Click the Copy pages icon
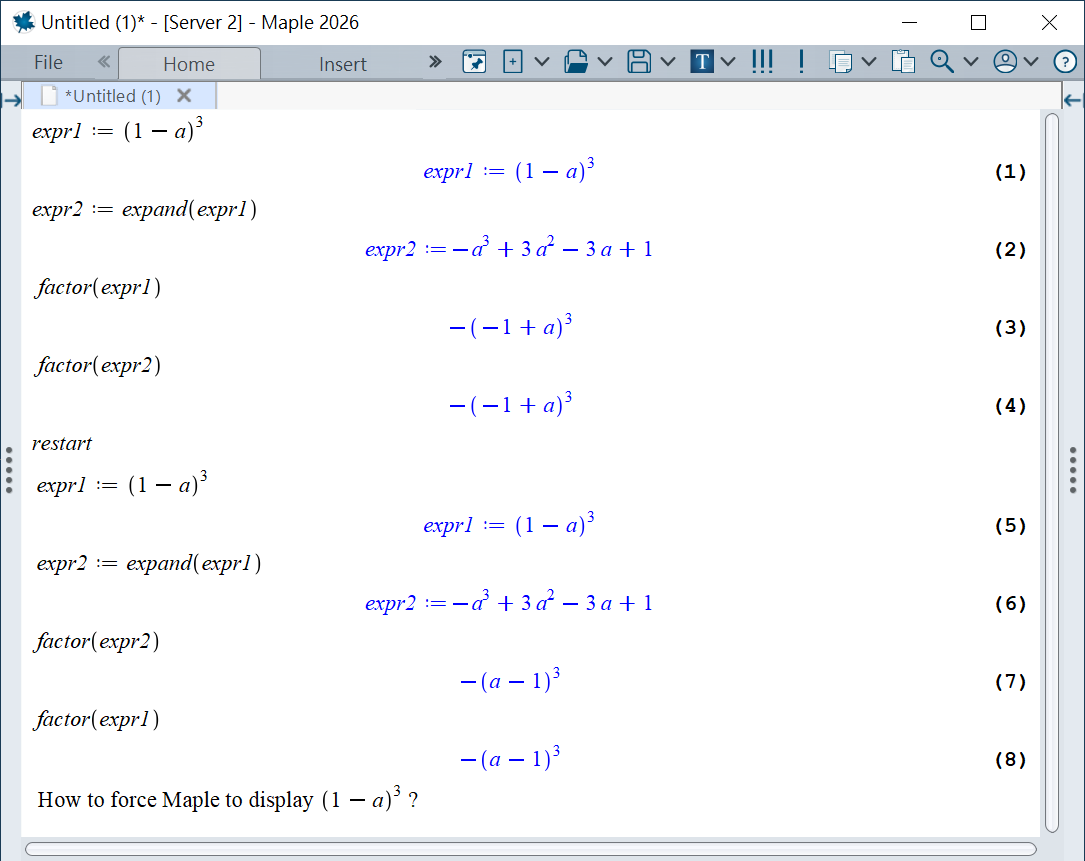This screenshot has height=861, width=1085. tap(841, 62)
